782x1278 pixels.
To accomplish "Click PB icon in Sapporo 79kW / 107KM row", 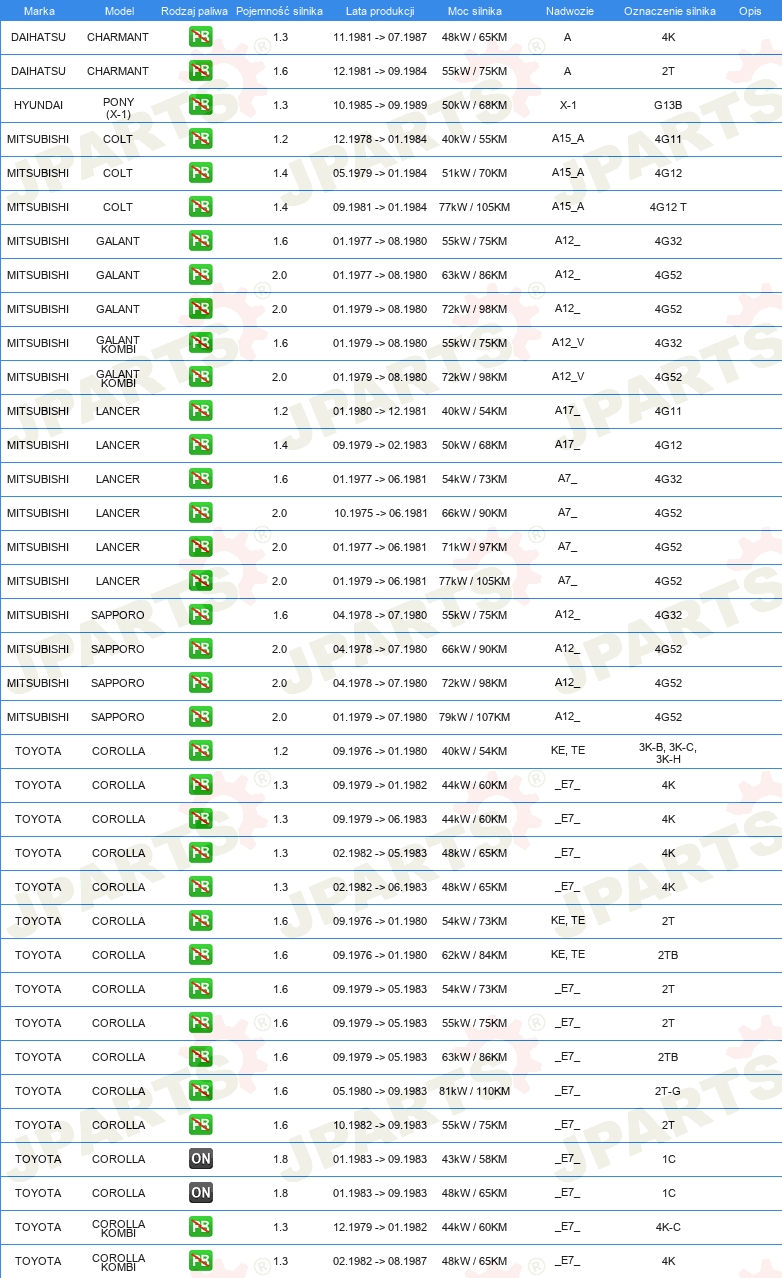I will pos(201,717).
